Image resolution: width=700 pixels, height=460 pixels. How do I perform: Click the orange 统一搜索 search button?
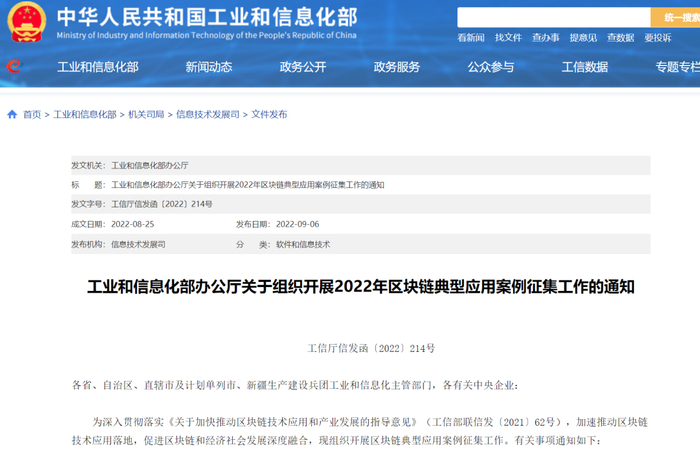pos(675,17)
